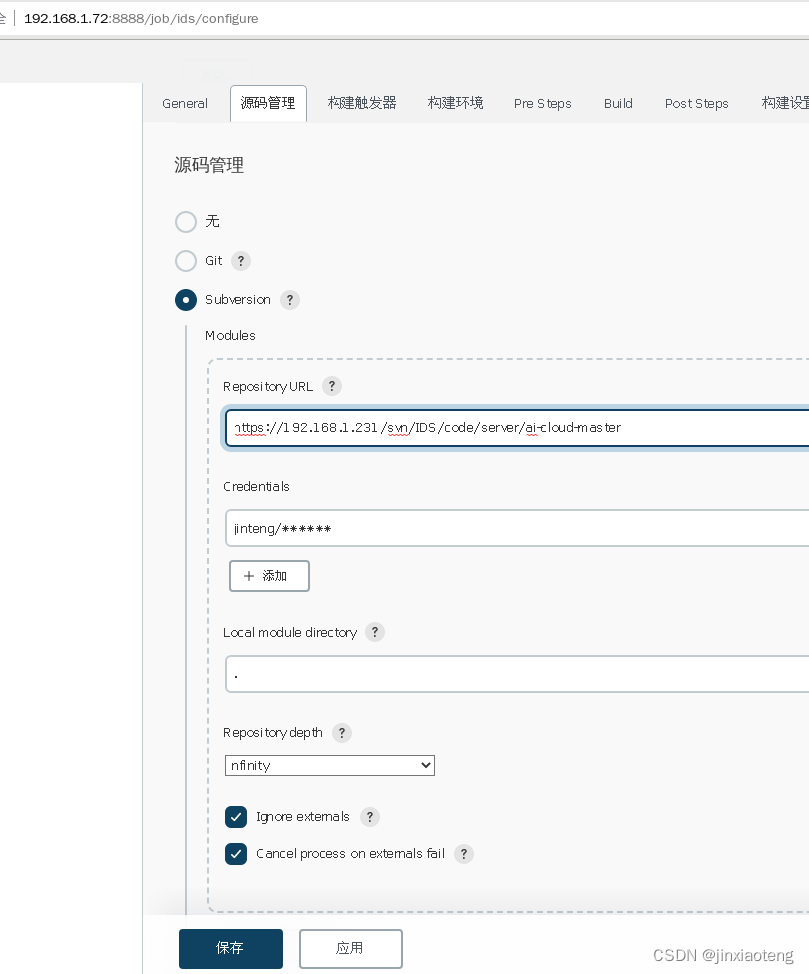Toggle the Ignore externals checkbox
This screenshot has width=809, height=974.
236,817
